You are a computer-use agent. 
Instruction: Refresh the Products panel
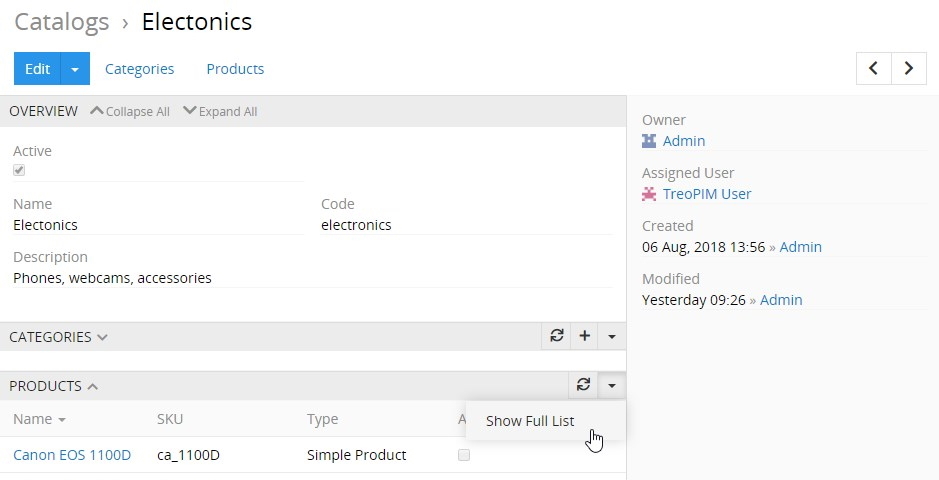[x=583, y=385]
